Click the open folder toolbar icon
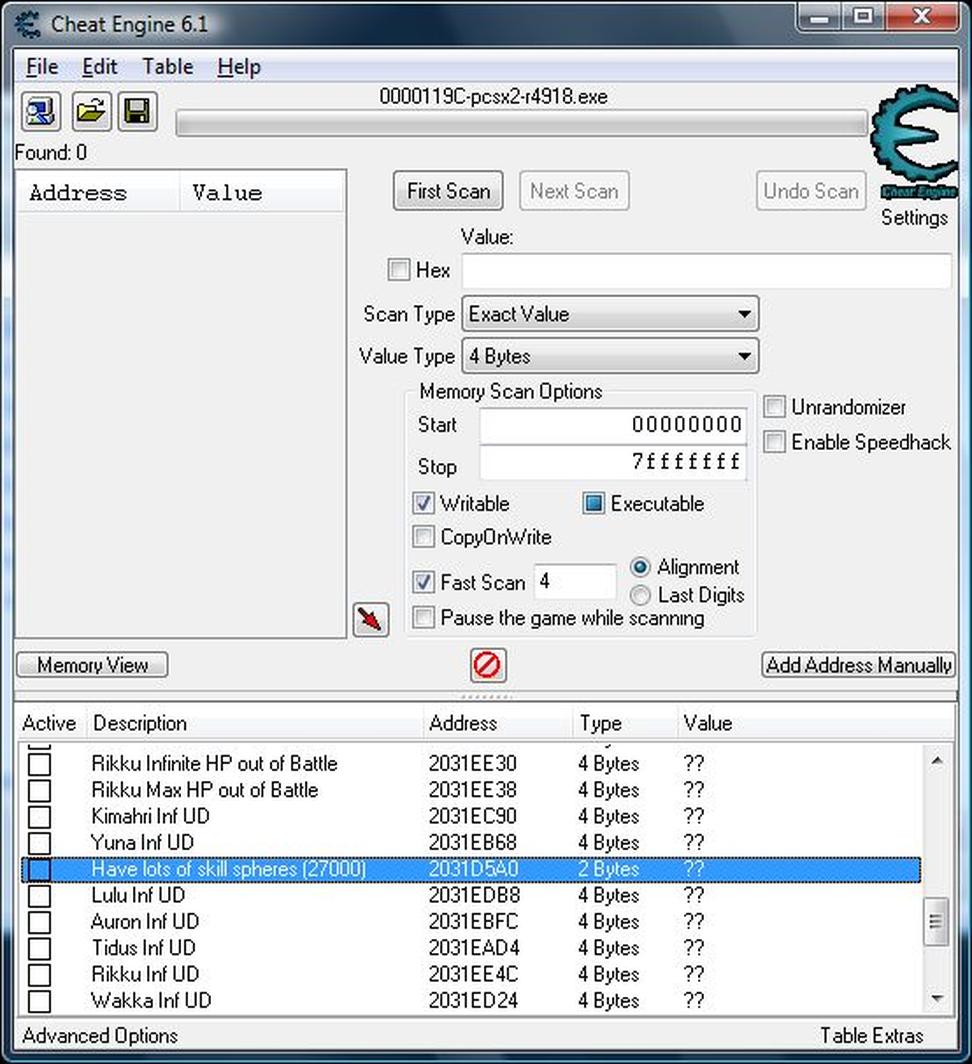Screen dimensions: 972x1064 point(91,112)
